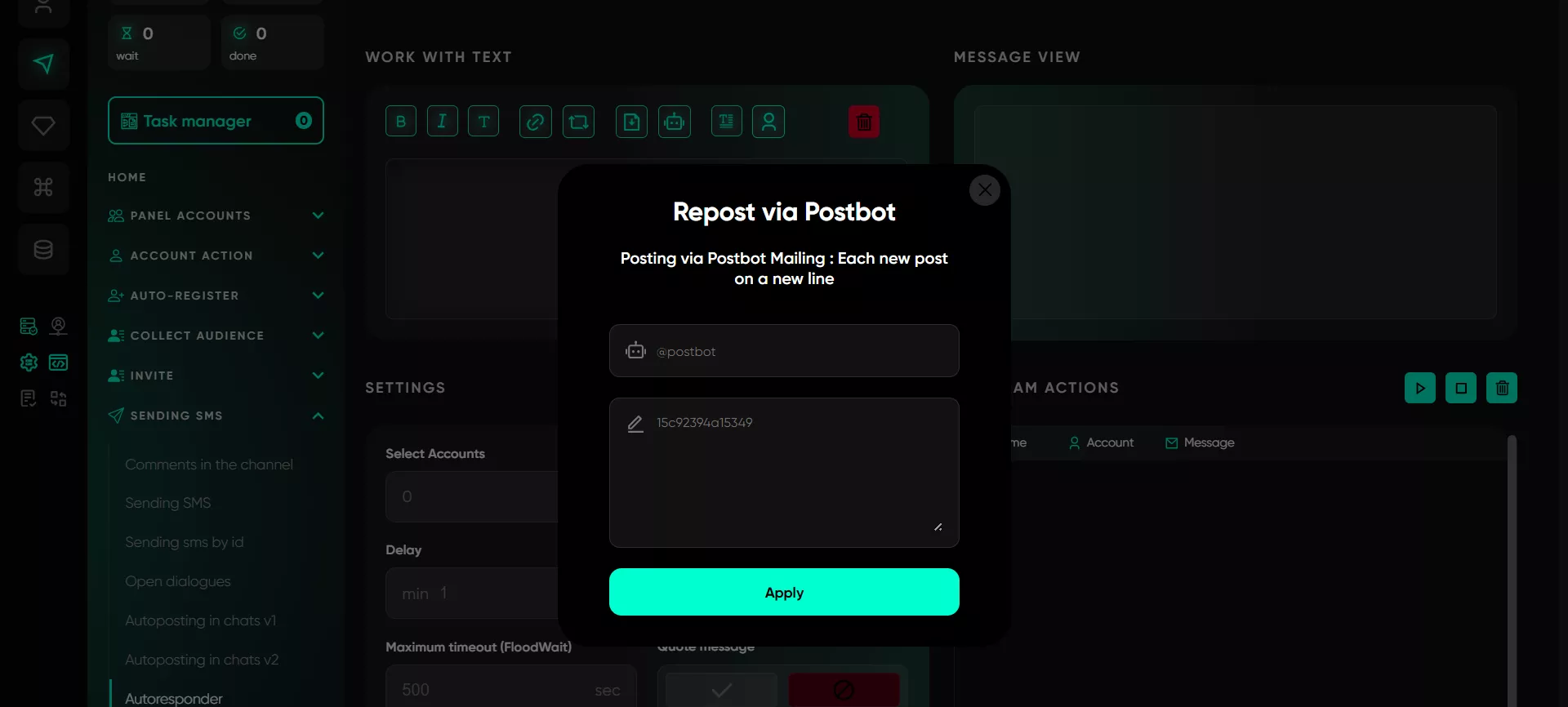The width and height of the screenshot is (1568, 707).
Task: Click the T text format icon
Action: coord(483,122)
